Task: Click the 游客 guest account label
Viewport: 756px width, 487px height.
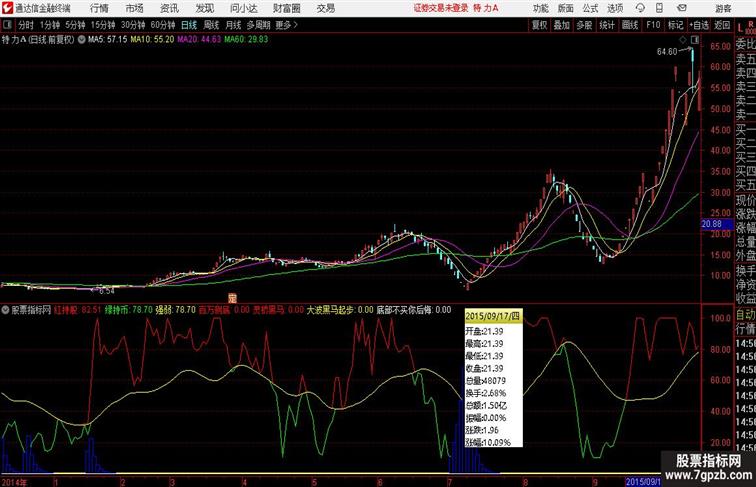Action: (x=723, y=8)
